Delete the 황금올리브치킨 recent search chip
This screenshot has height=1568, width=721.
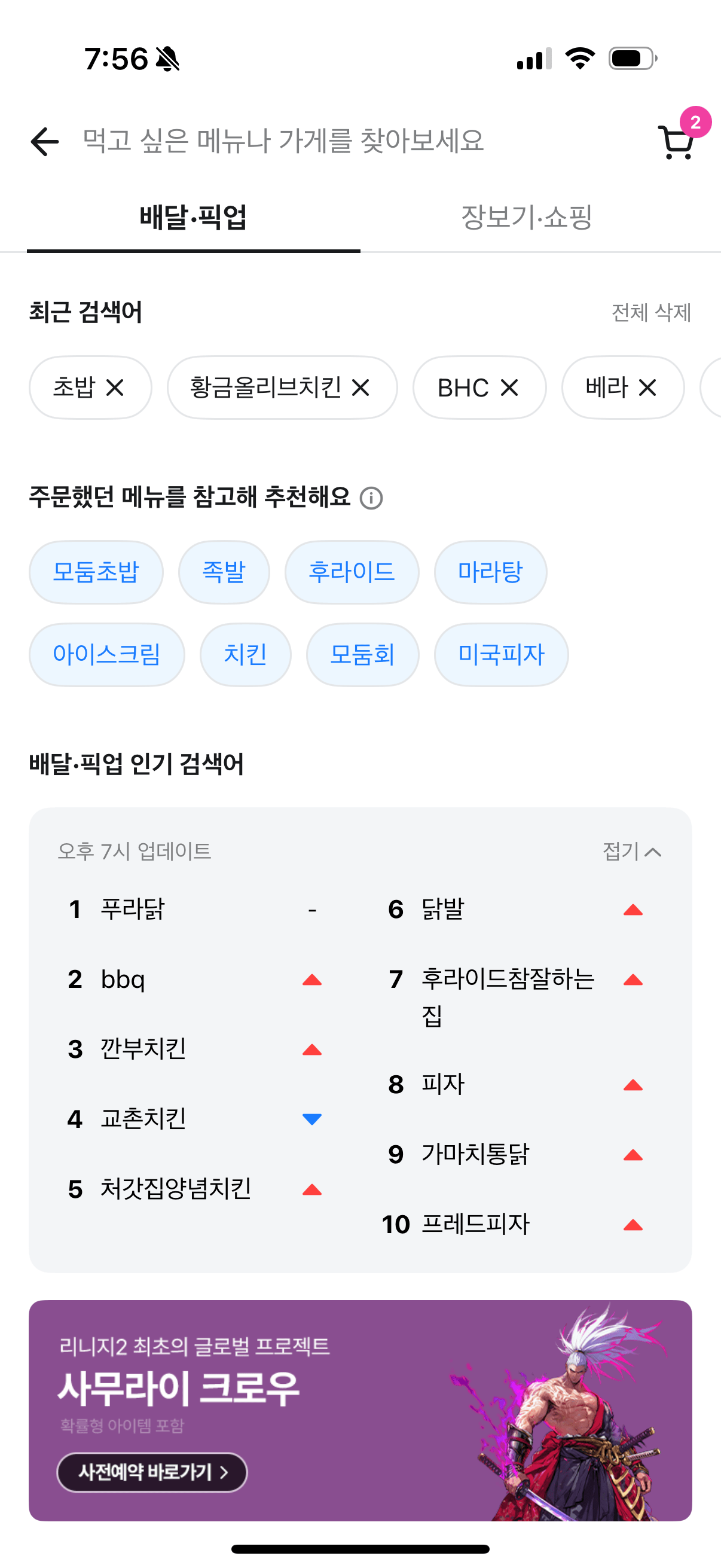[361, 388]
